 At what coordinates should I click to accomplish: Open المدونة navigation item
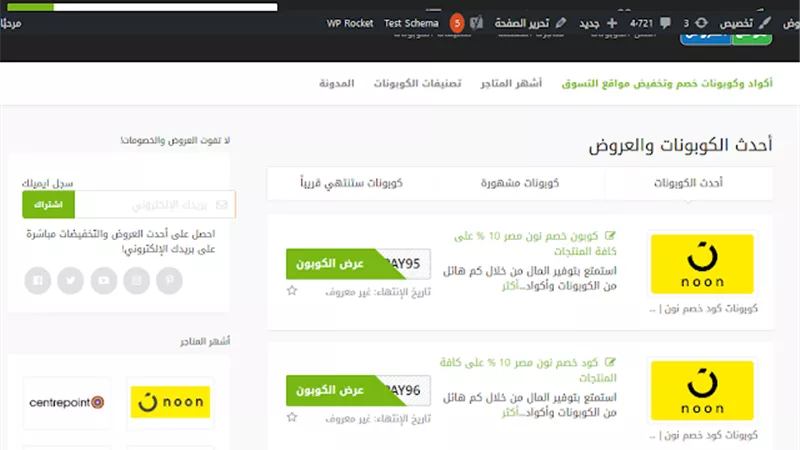337,83
